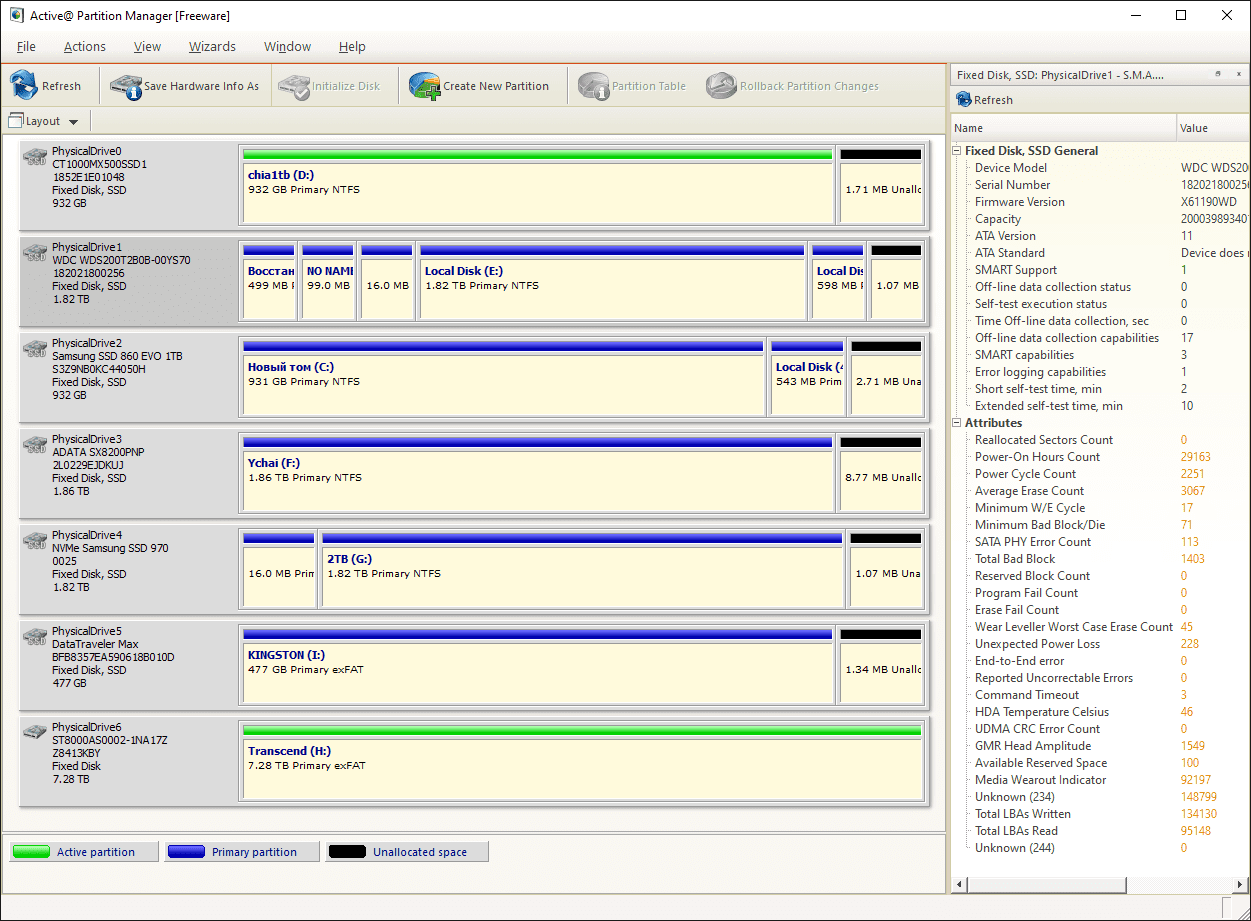Open the Actions menu
Screen dimensions: 1251x921
click(x=85, y=47)
